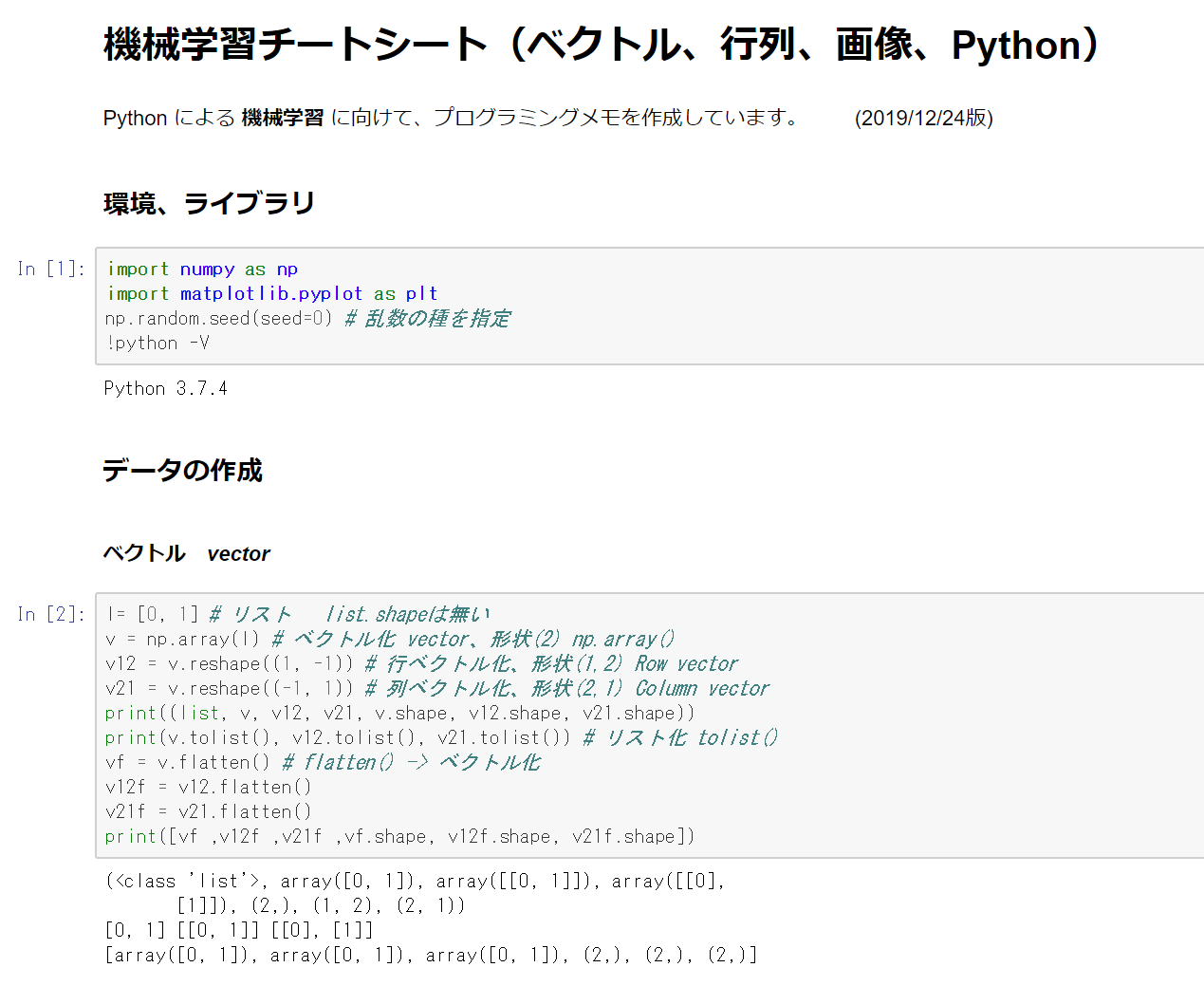
Task: Click the ベクトル vector subheading
Action: (x=187, y=553)
